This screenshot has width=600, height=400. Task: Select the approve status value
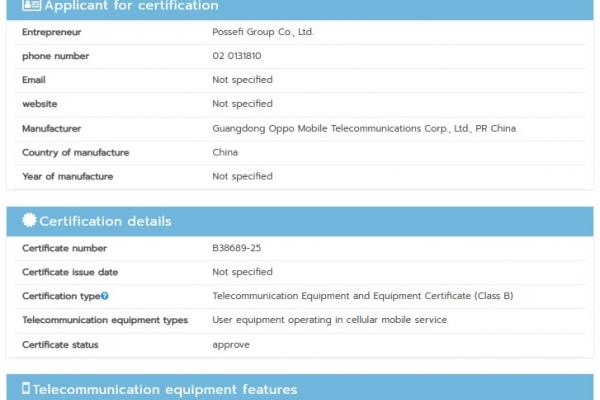[x=231, y=345]
